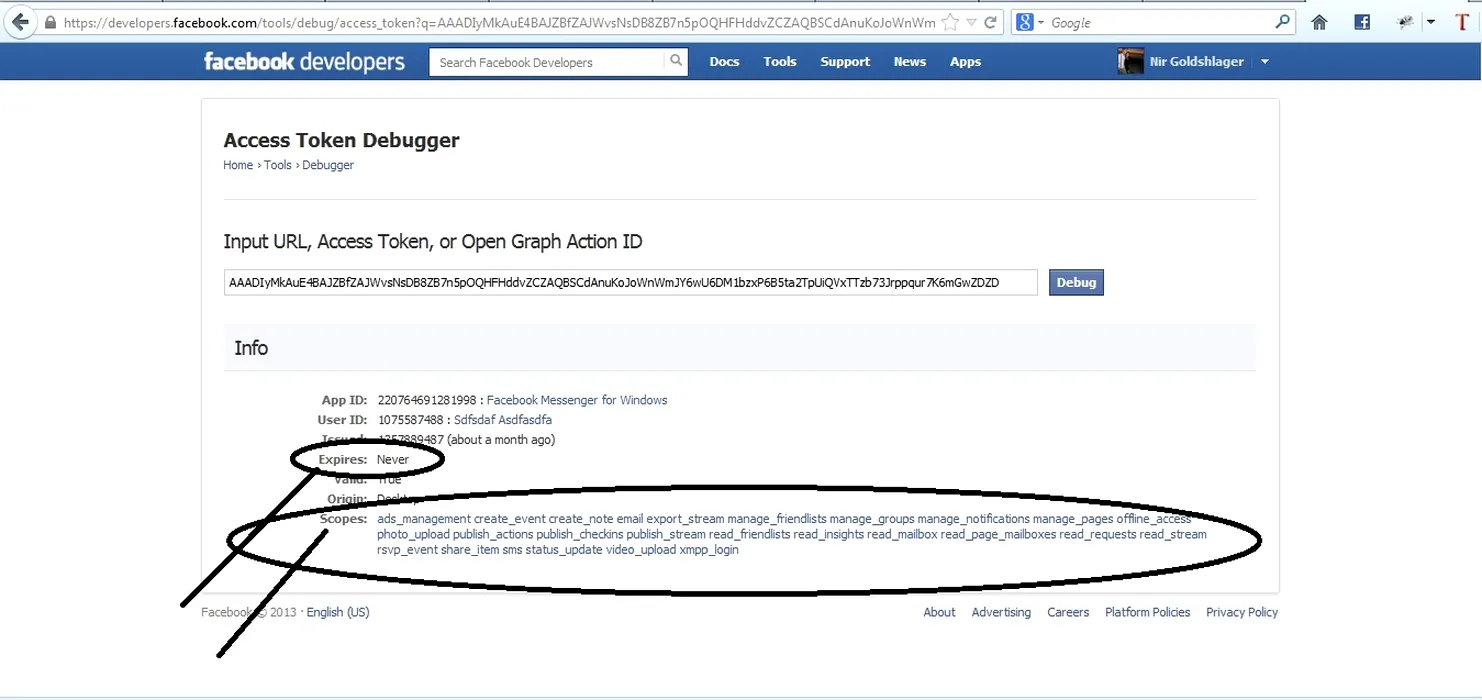
Task: Open the Docs menu item
Action: [724, 62]
